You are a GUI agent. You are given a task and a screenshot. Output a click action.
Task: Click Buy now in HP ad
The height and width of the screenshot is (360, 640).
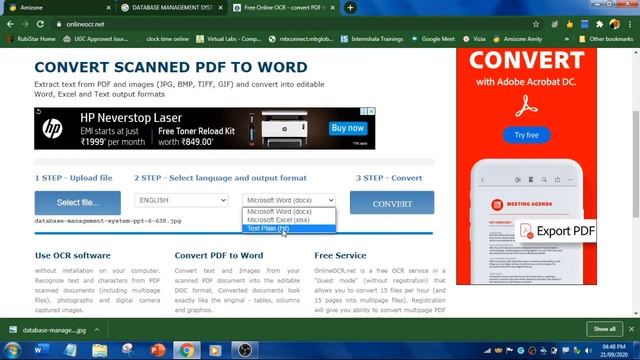click(347, 128)
